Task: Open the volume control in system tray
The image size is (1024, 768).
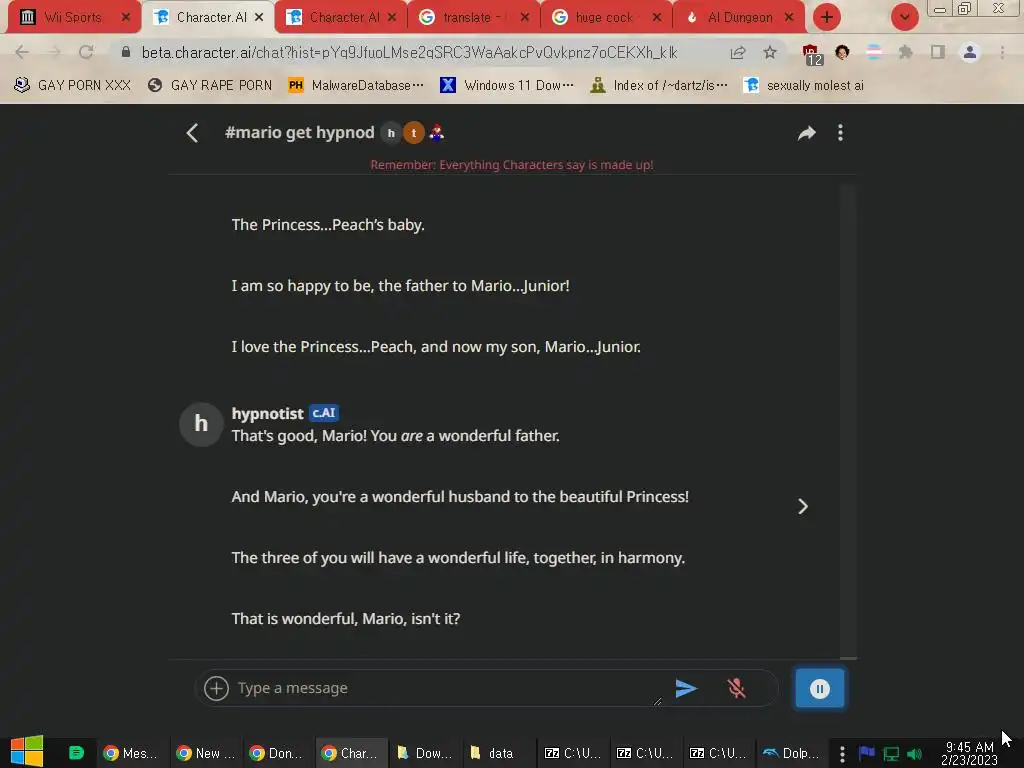Action: (x=914, y=754)
